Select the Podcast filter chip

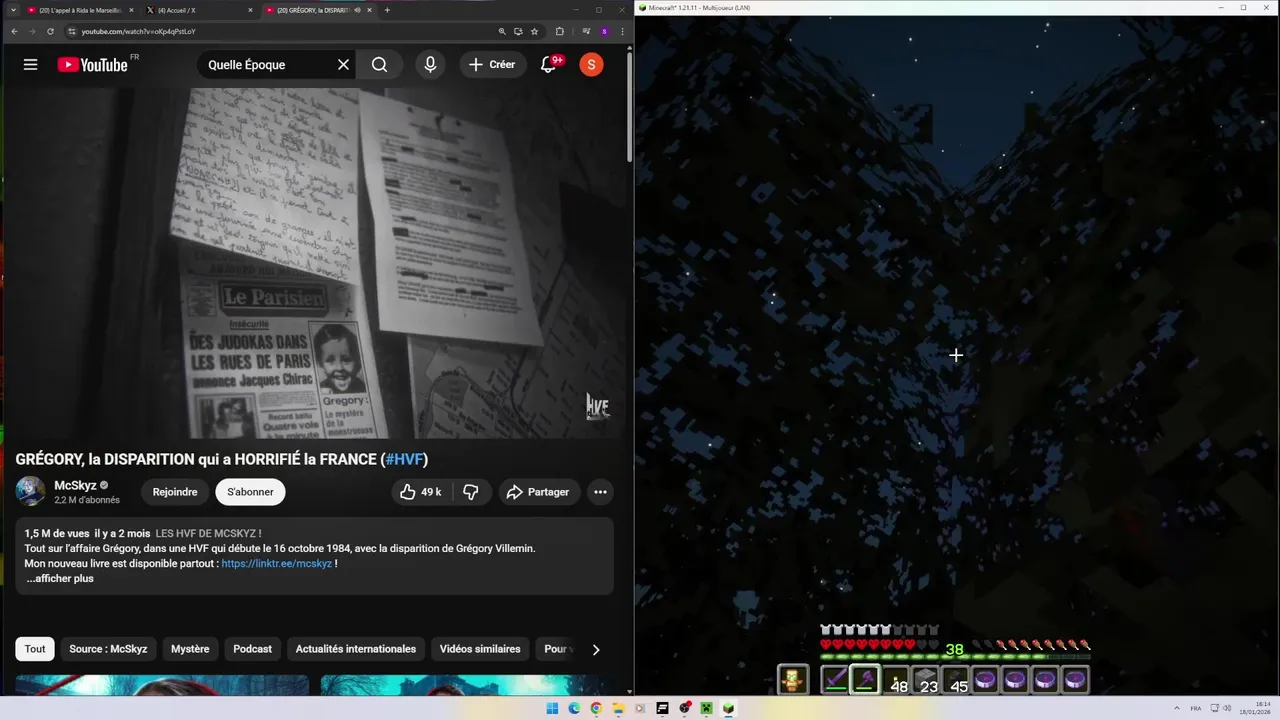click(252, 649)
